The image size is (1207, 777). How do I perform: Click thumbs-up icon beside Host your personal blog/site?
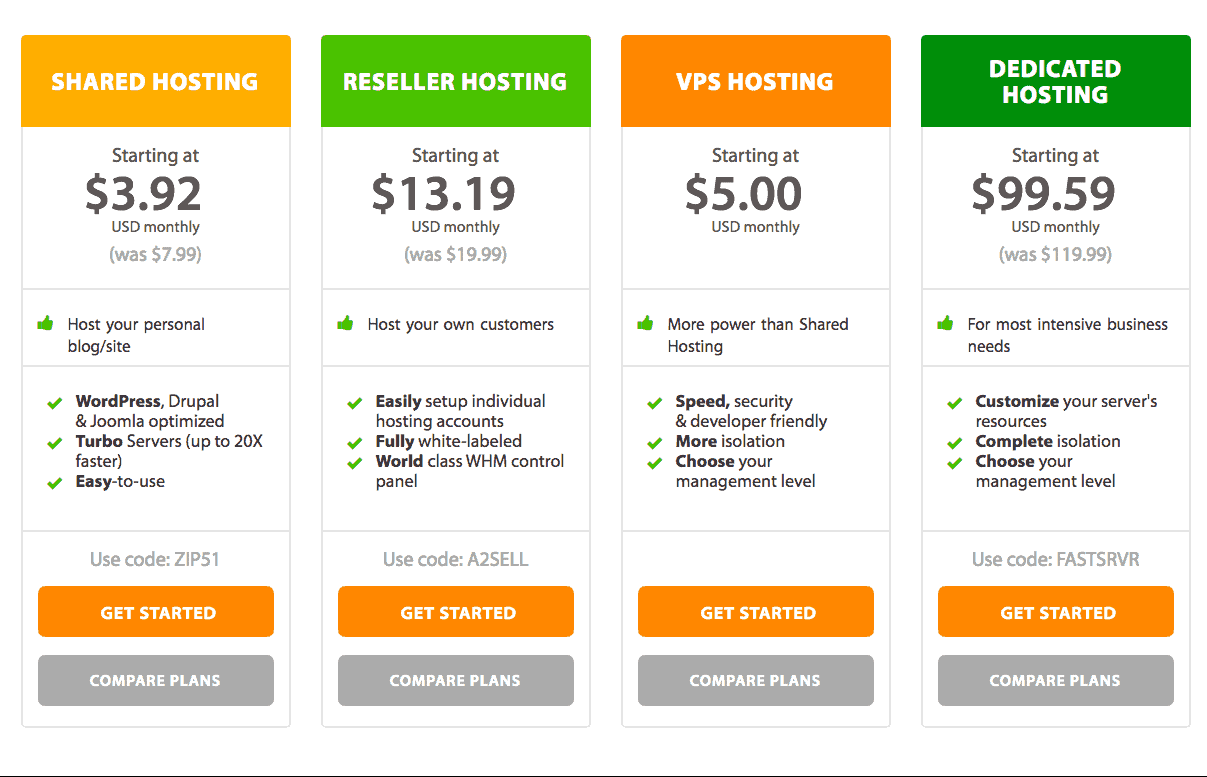[x=45, y=323]
